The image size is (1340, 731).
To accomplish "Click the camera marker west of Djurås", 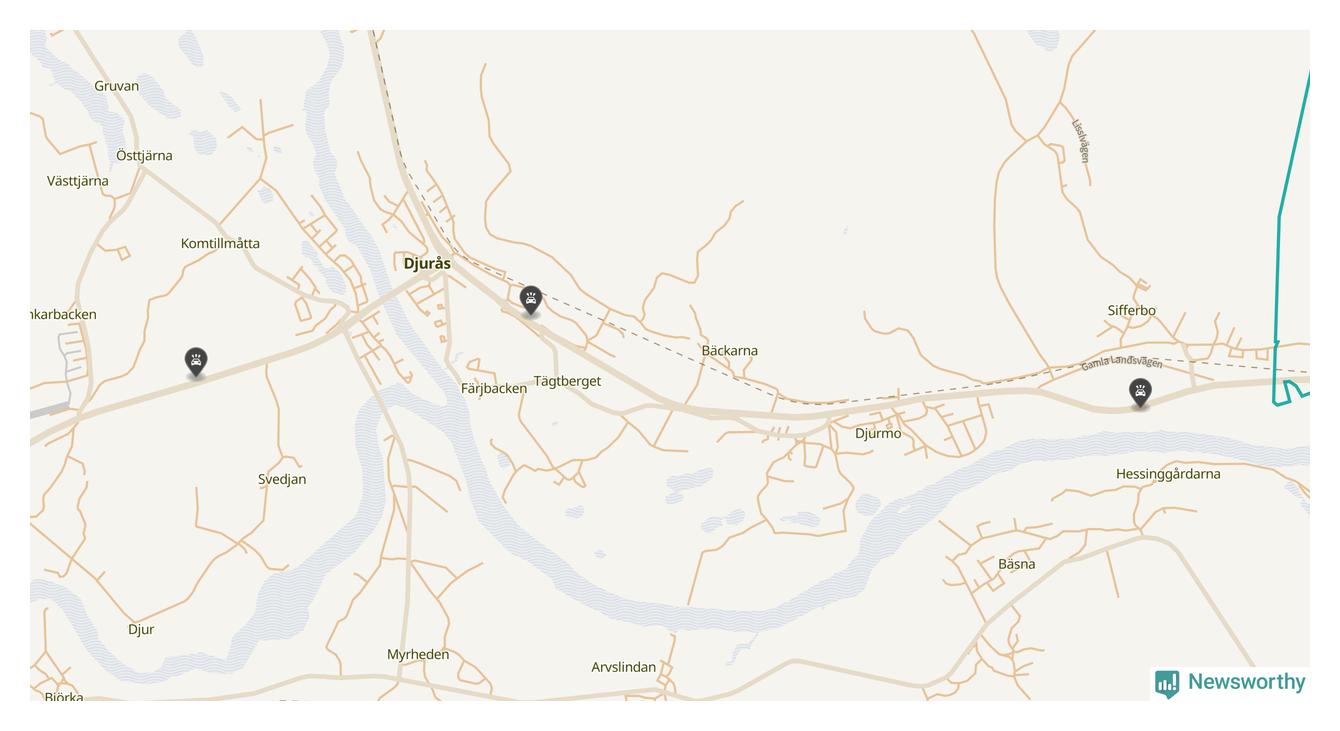I will (196, 362).
